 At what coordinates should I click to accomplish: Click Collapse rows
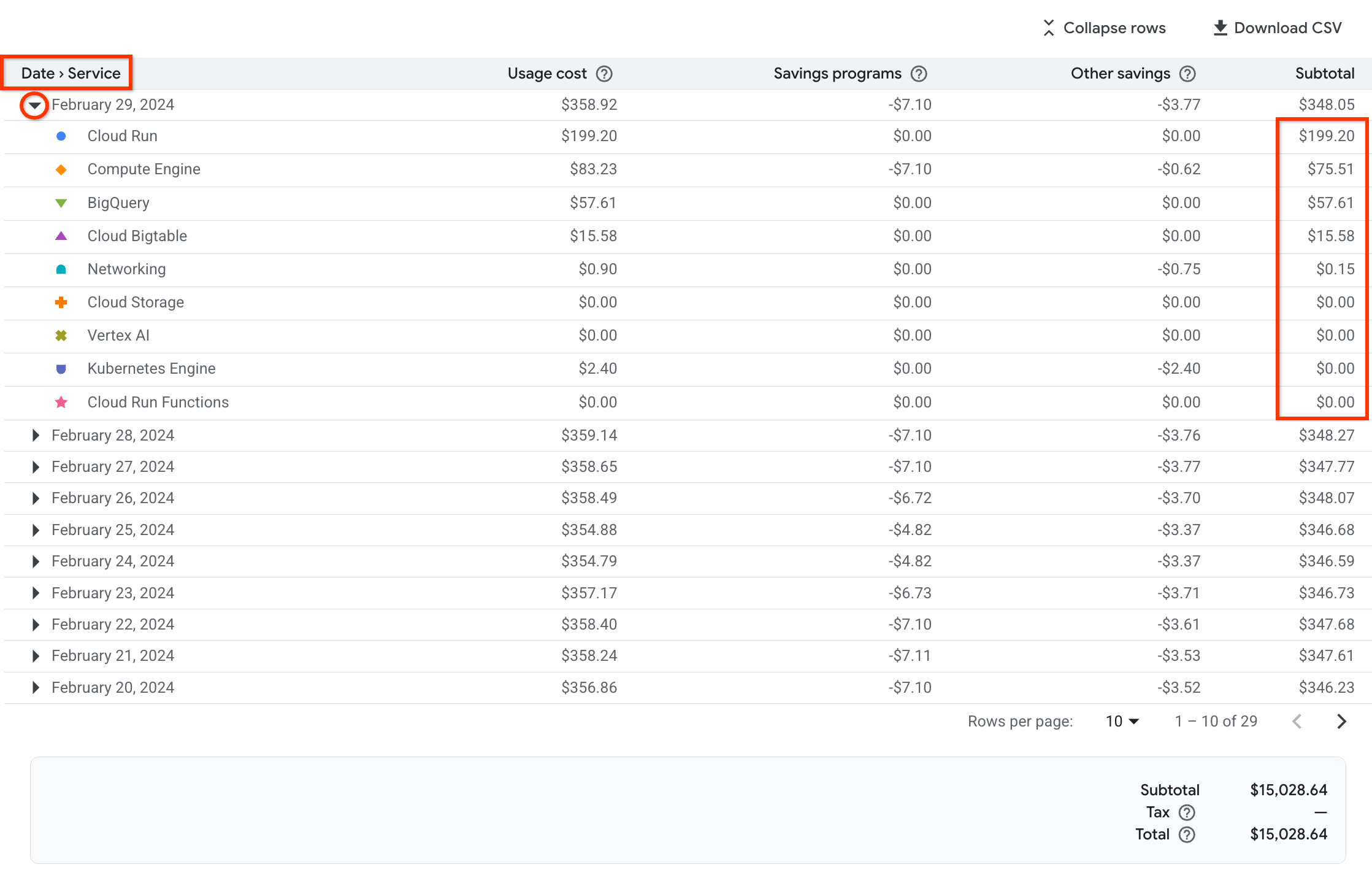[x=1103, y=28]
